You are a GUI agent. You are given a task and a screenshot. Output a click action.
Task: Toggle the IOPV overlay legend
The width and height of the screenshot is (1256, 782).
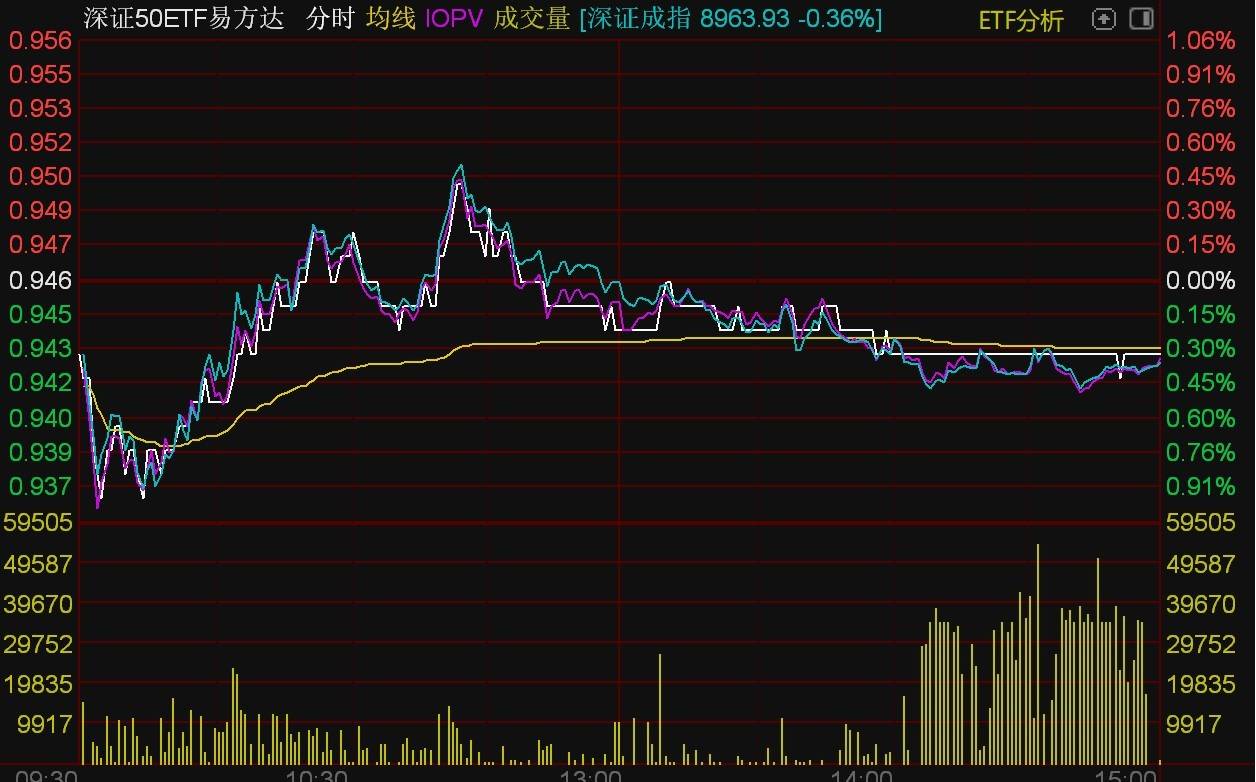(x=452, y=18)
